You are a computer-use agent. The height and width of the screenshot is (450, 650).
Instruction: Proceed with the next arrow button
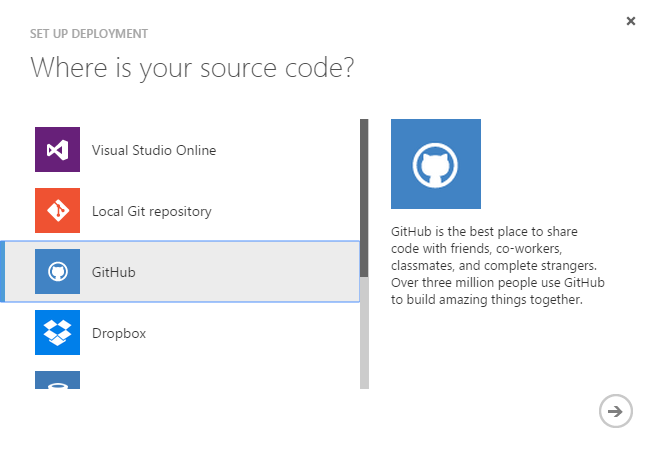coord(615,410)
